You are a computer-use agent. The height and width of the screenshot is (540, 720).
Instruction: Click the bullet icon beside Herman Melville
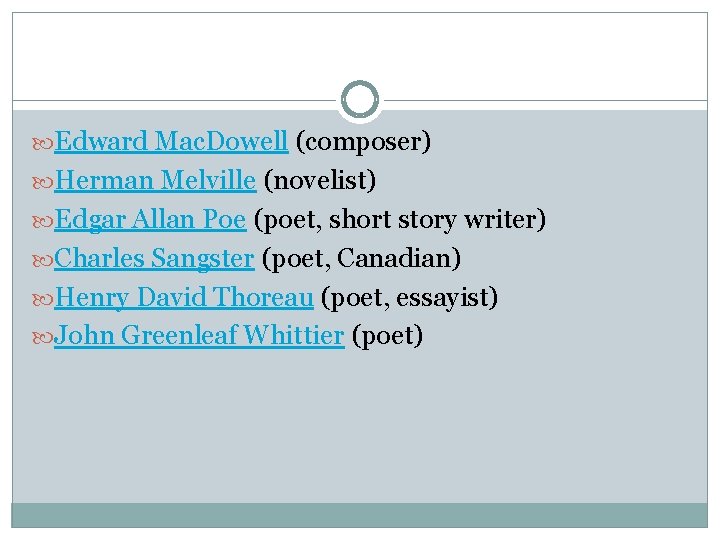pyautogui.click(x=42, y=182)
